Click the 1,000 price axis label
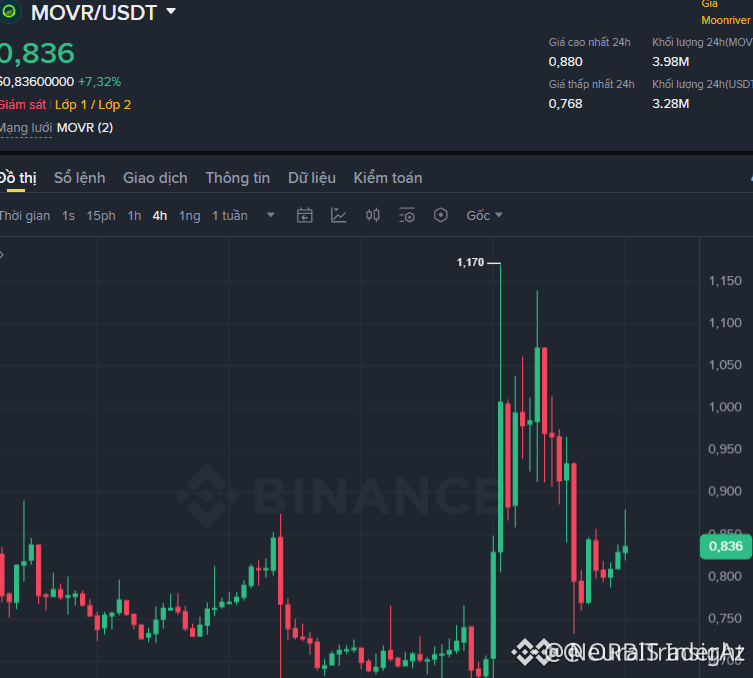Viewport: 753px width, 678px height. pyautogui.click(x=725, y=407)
